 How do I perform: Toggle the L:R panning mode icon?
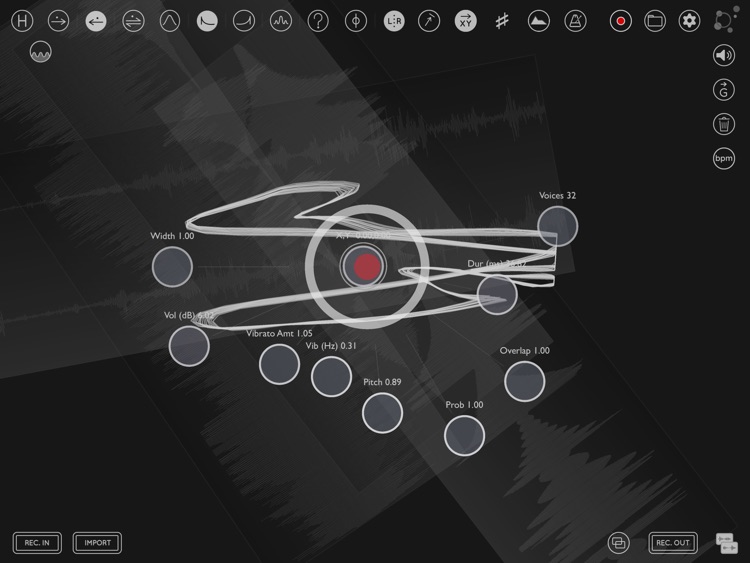pos(394,21)
